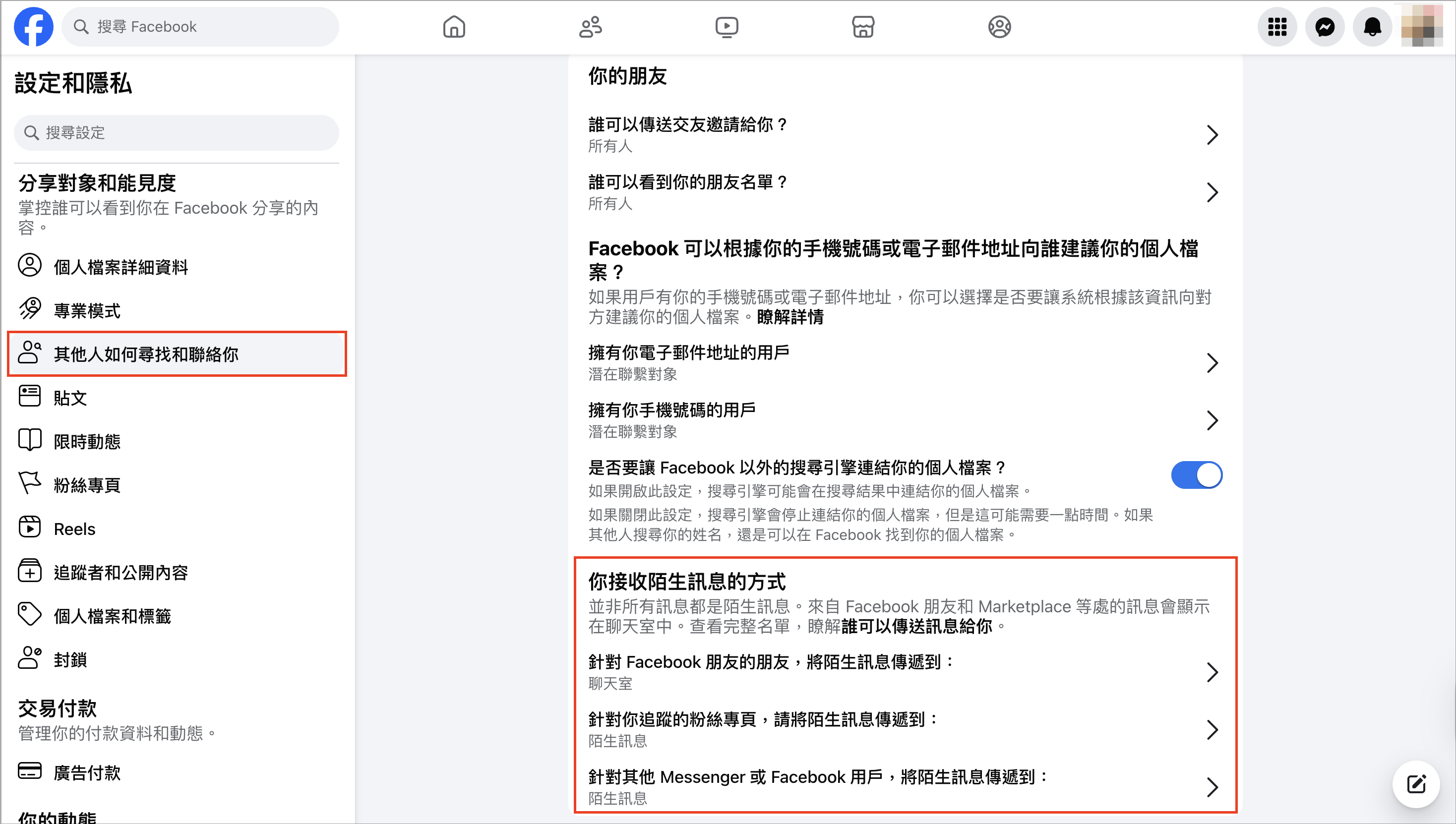
Task: Open the profile avatar menu
Action: [x=1421, y=26]
